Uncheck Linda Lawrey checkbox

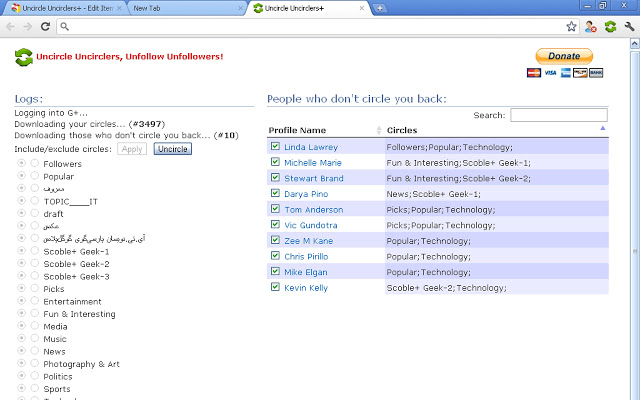(x=276, y=146)
